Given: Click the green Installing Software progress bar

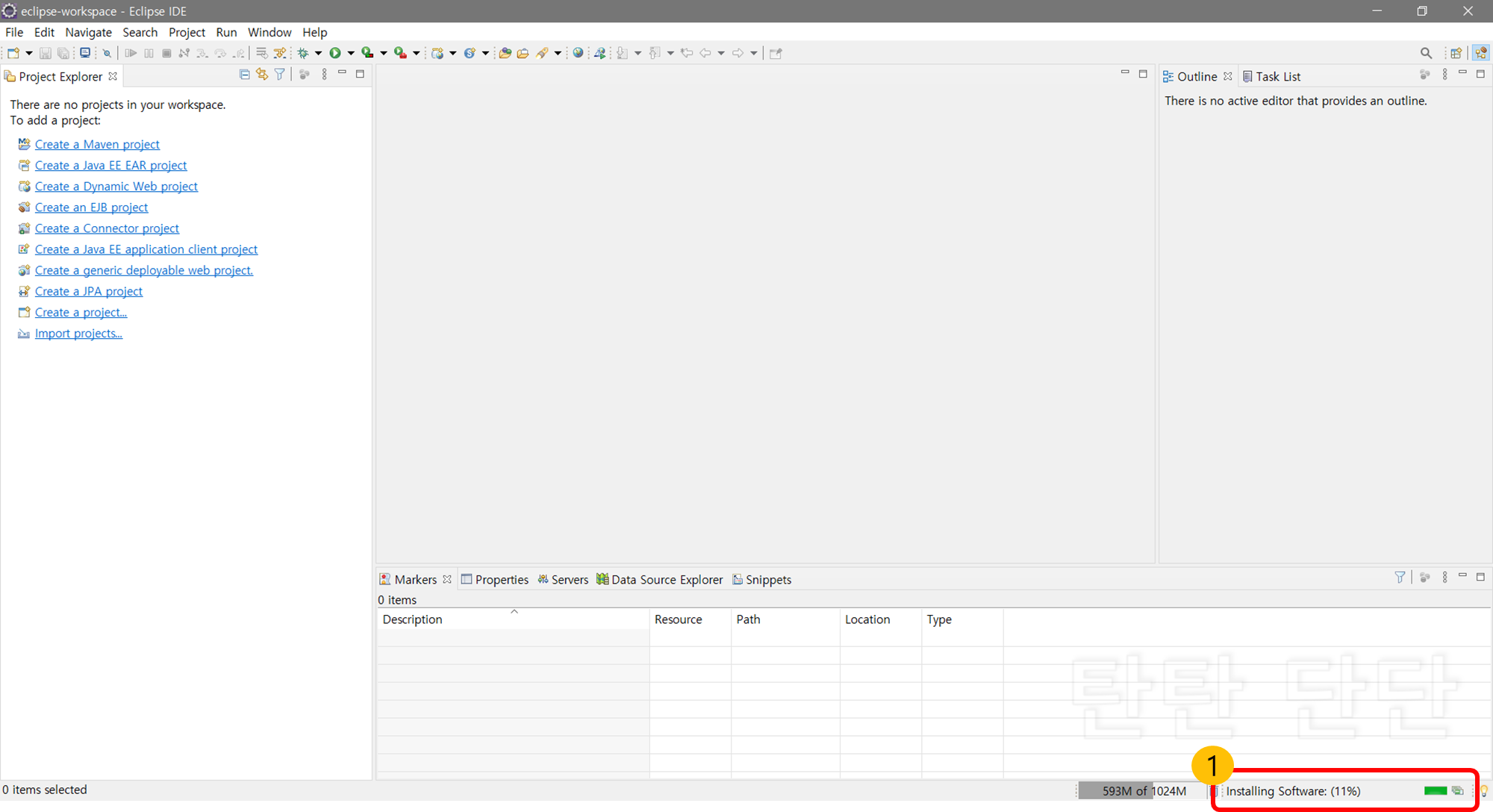Looking at the screenshot, I should 1435,791.
